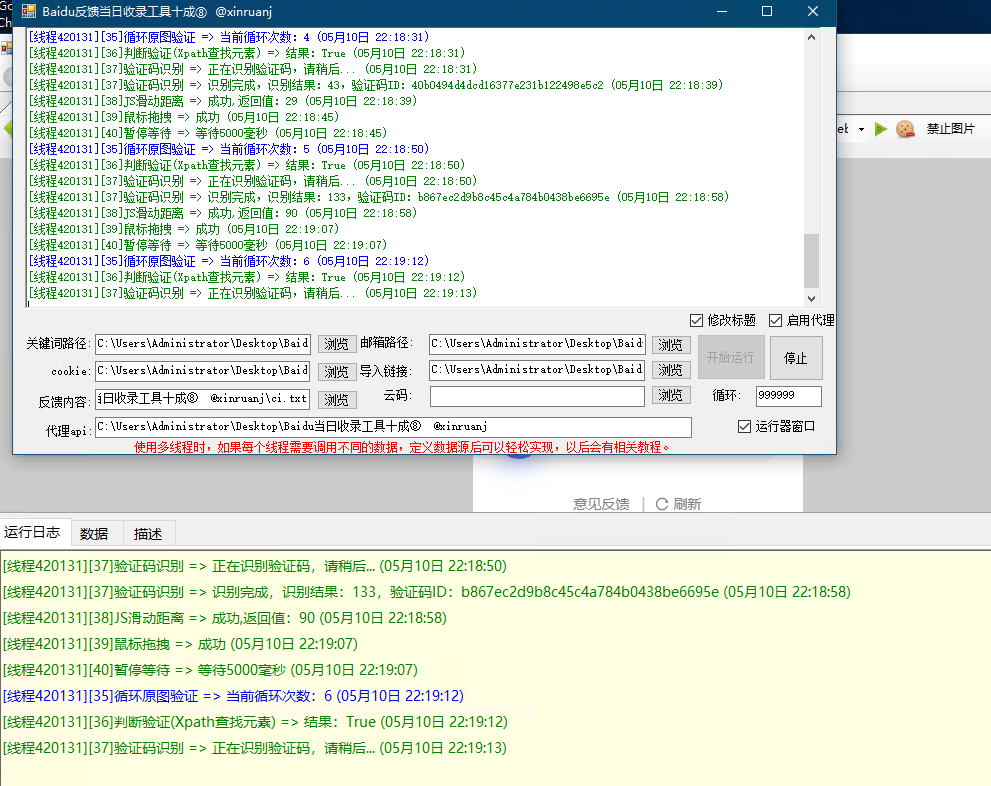The height and width of the screenshot is (786, 991).
Task: In the bottom 运行日志 panel, click the 结果: True line
Action: 255,722
